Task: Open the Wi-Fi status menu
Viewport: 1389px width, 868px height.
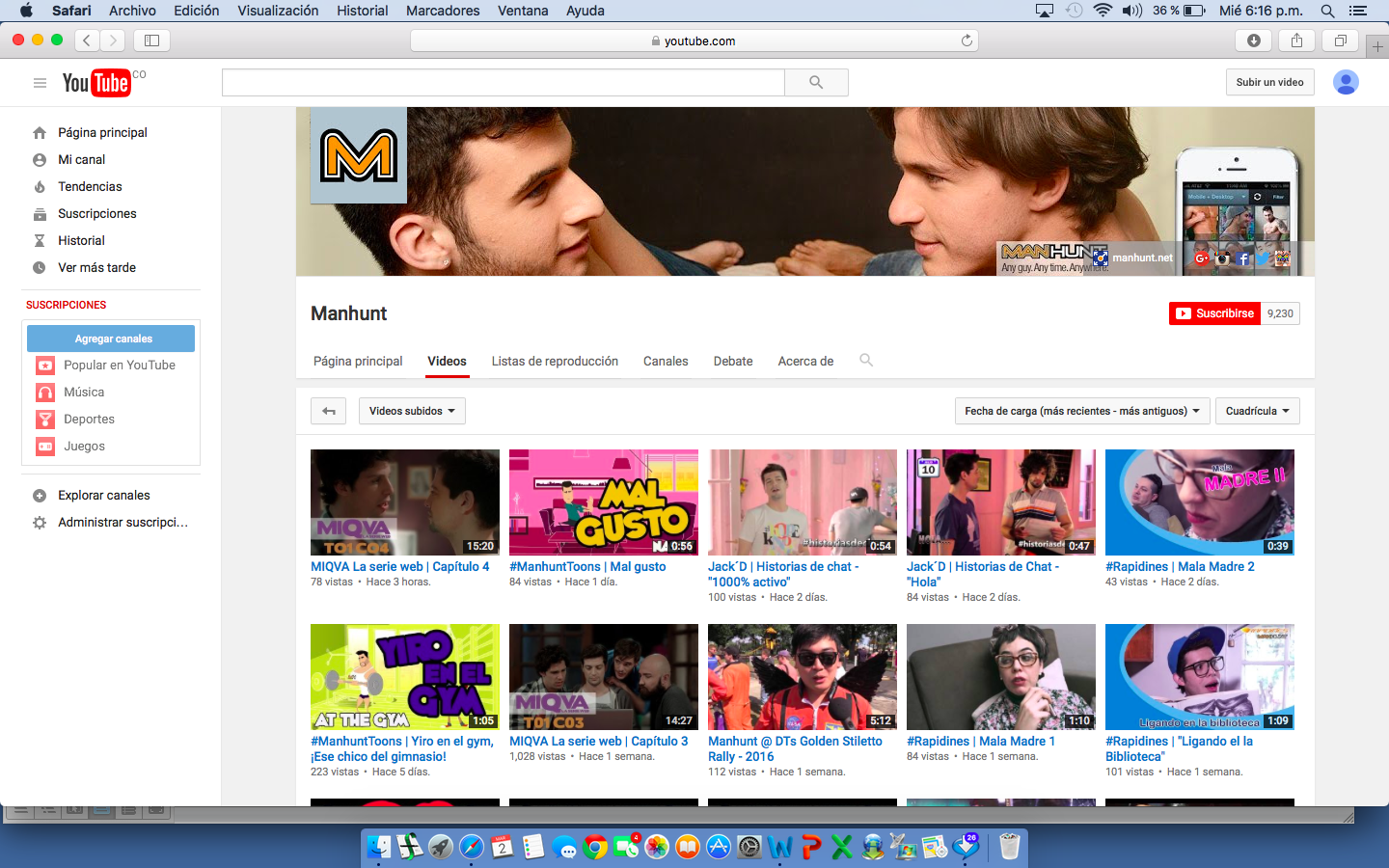Action: coord(1103,11)
